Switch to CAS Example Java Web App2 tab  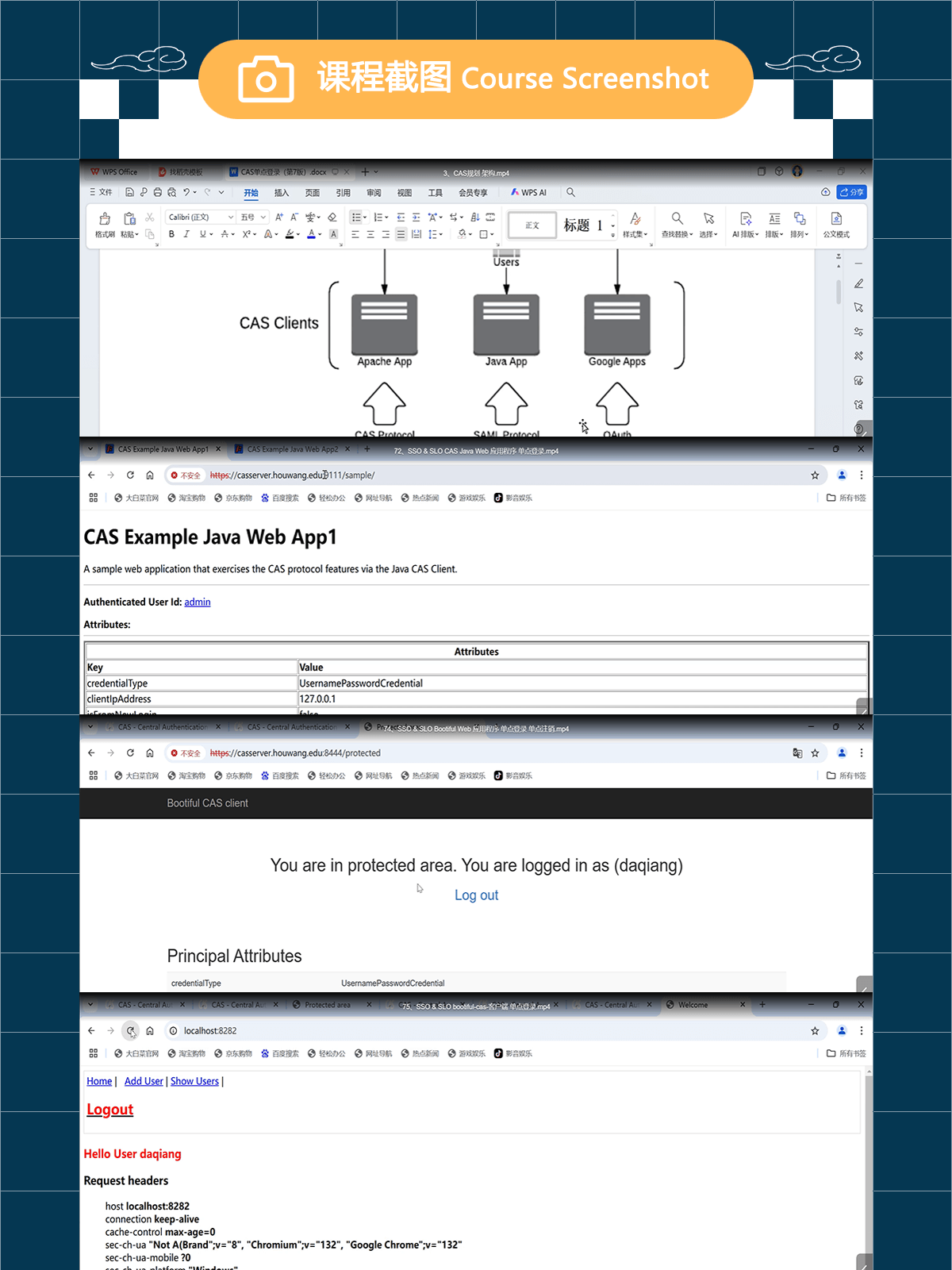pos(292,449)
